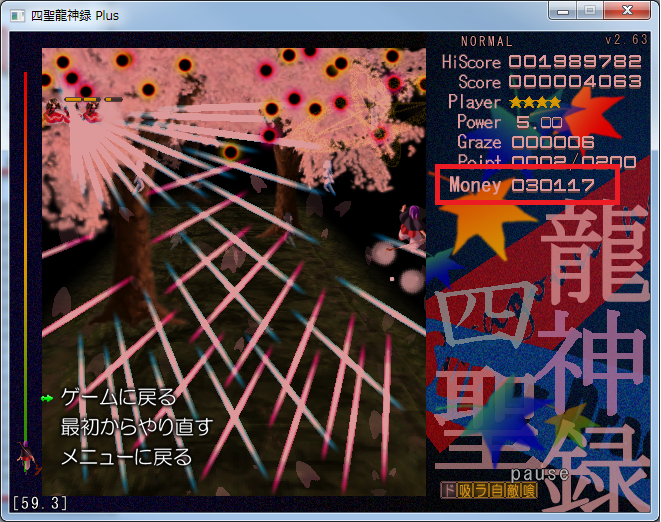Screen dimensions: 661x522
Task: Click the 自 status indicator icon
Action: 497,490
